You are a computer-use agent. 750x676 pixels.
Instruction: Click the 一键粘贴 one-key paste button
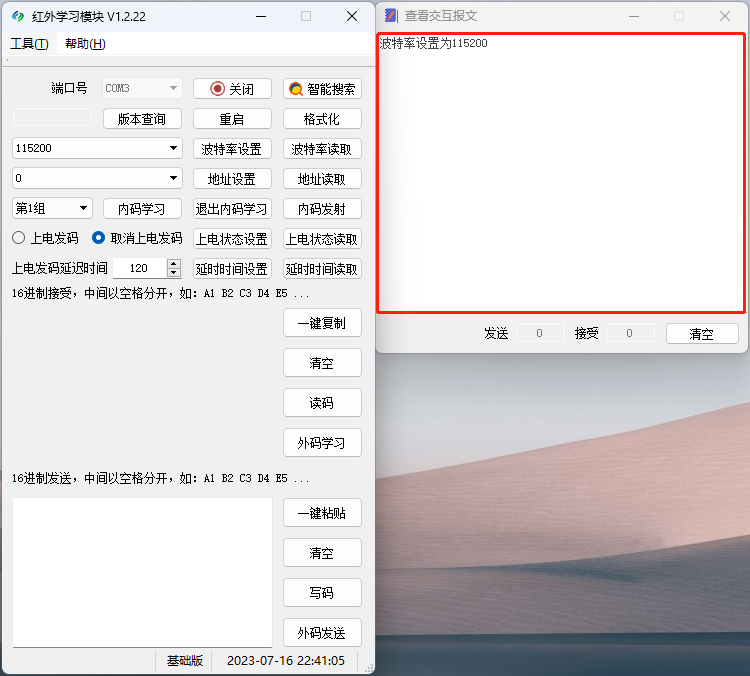(322, 513)
